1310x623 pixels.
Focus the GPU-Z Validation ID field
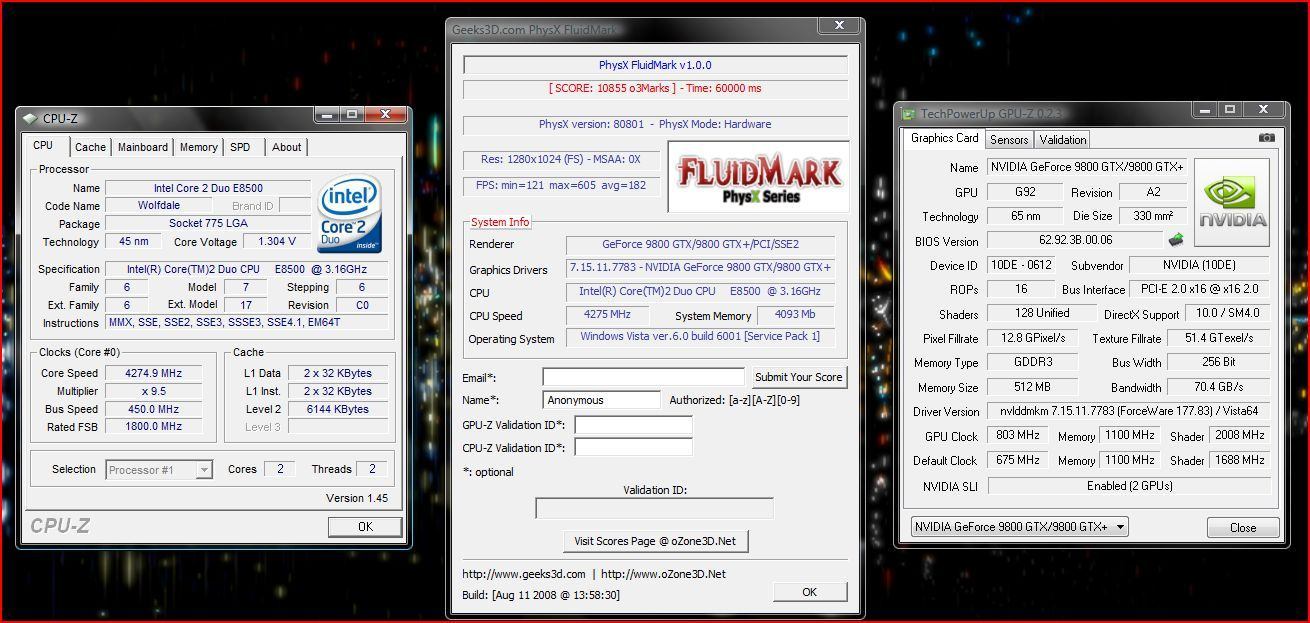coord(633,425)
